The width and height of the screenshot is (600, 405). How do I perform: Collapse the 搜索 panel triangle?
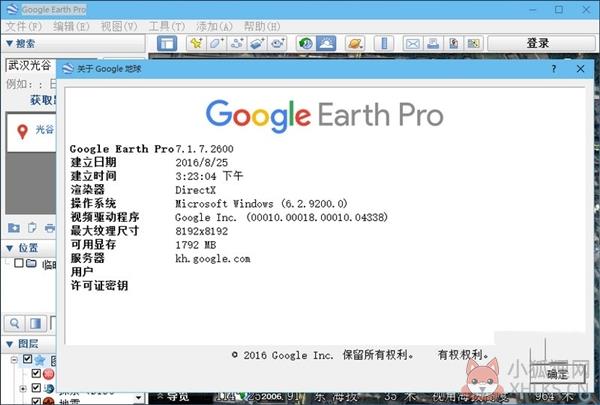(9, 44)
